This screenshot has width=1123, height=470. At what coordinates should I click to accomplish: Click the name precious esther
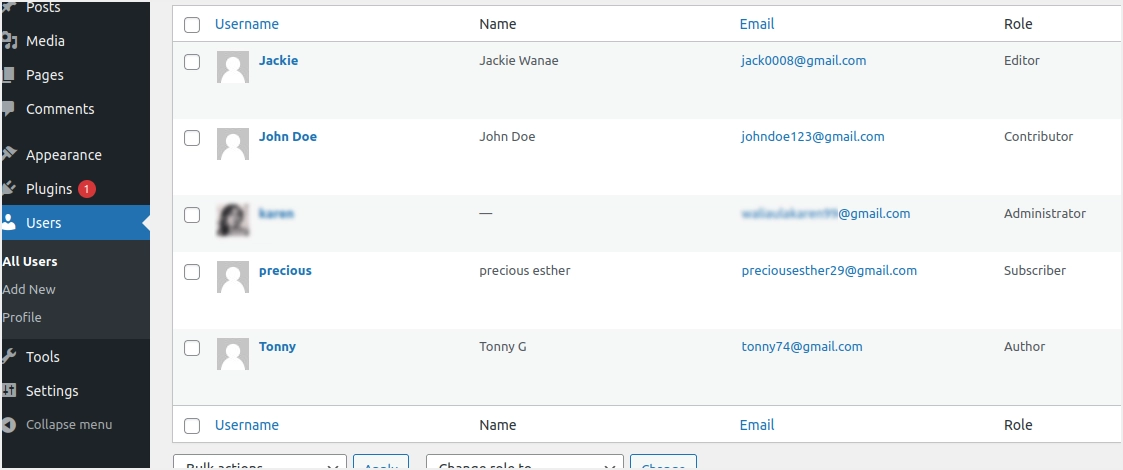click(525, 270)
